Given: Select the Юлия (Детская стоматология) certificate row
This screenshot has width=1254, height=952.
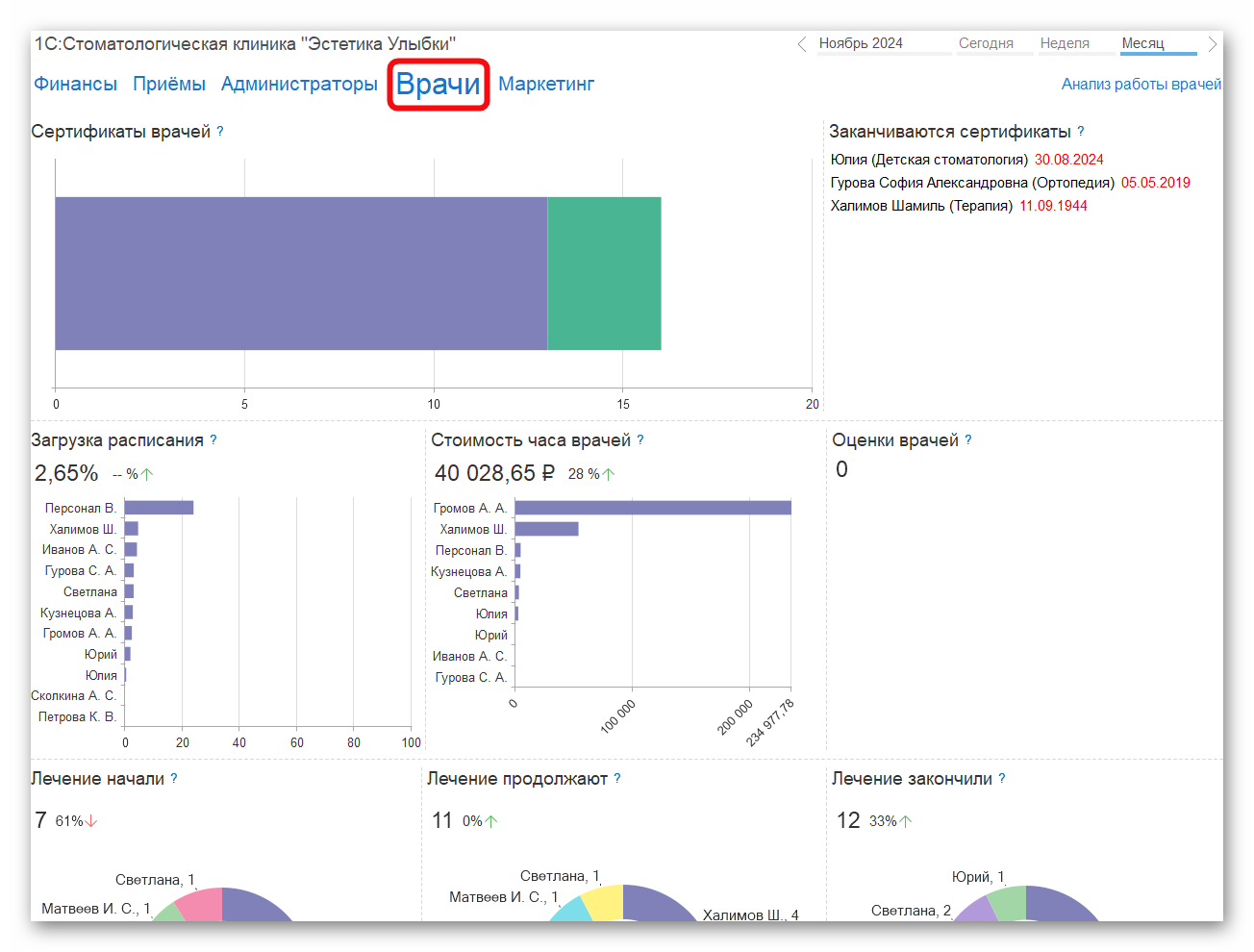Looking at the screenshot, I should (x=966, y=160).
